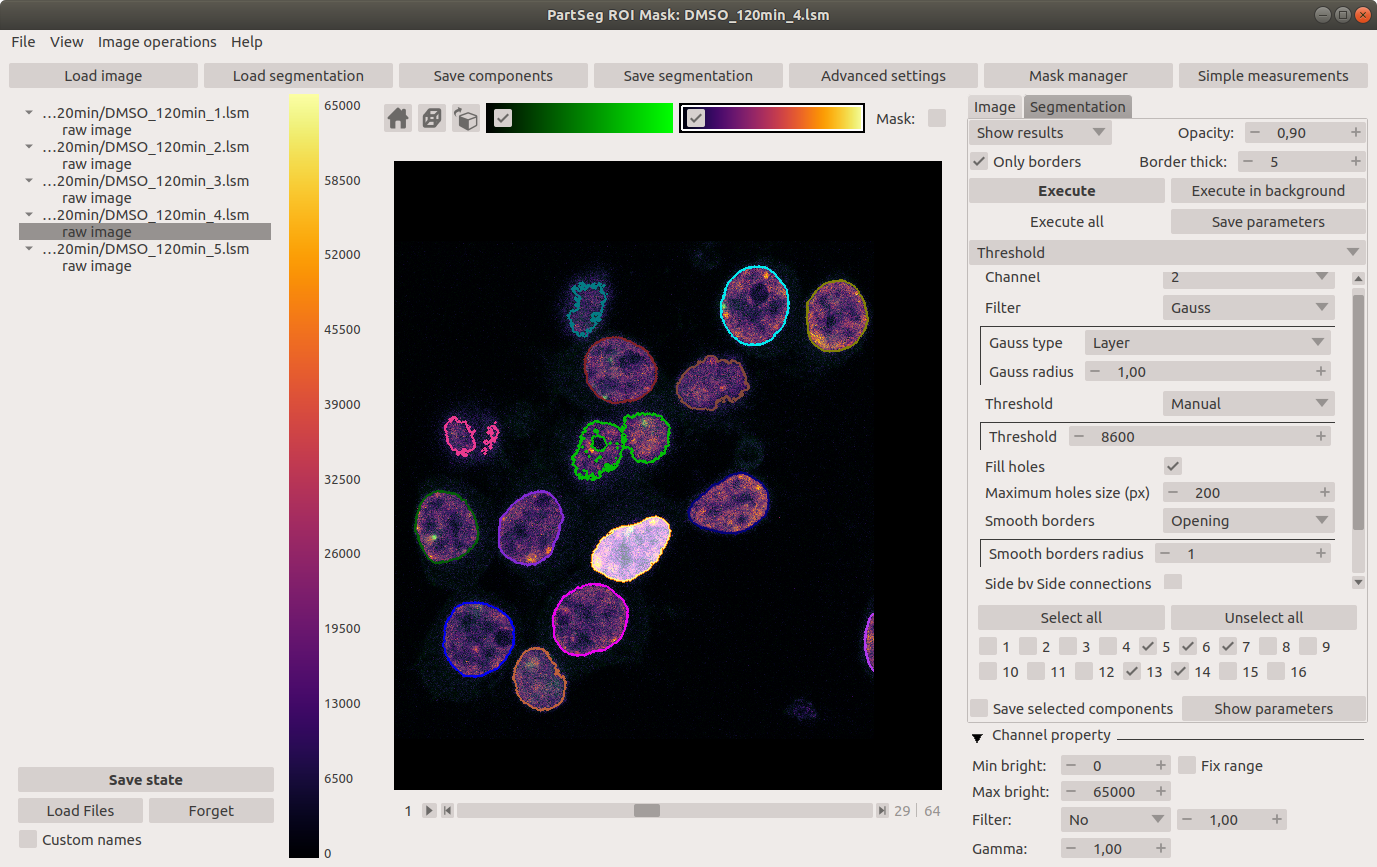Click the Save state button

pyautogui.click(x=146, y=780)
